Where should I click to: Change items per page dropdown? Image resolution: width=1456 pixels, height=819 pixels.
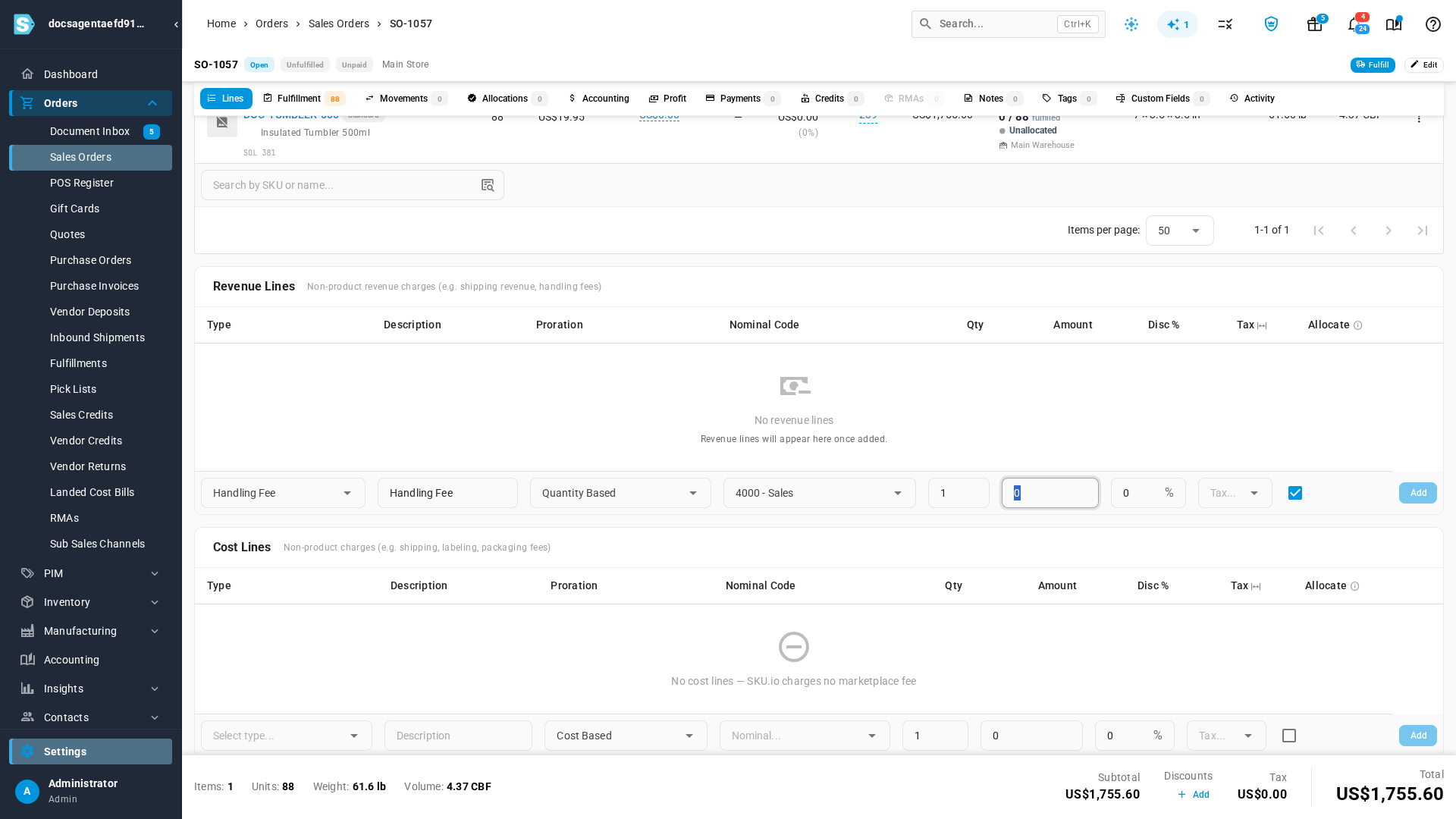click(1179, 231)
